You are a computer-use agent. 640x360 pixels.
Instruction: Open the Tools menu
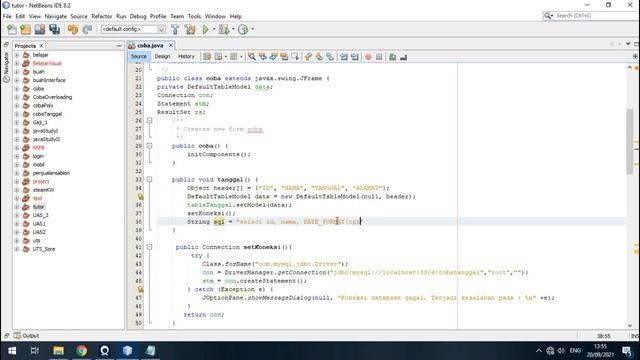click(194, 16)
